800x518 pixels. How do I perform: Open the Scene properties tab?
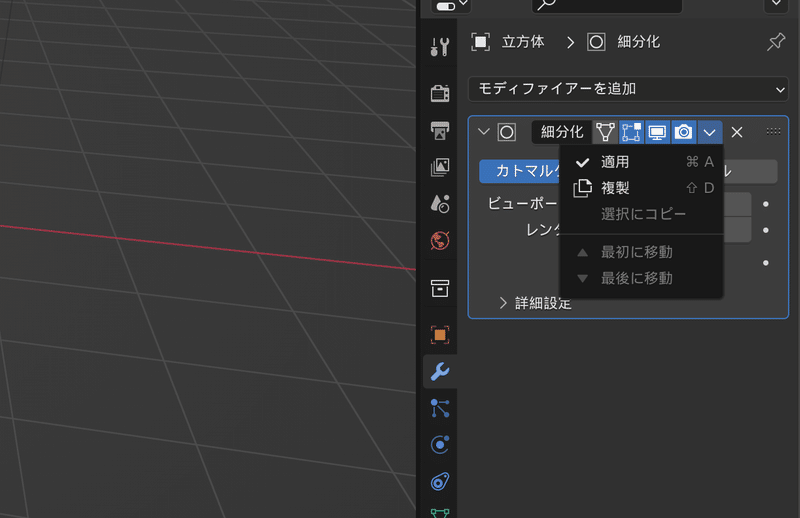point(440,204)
